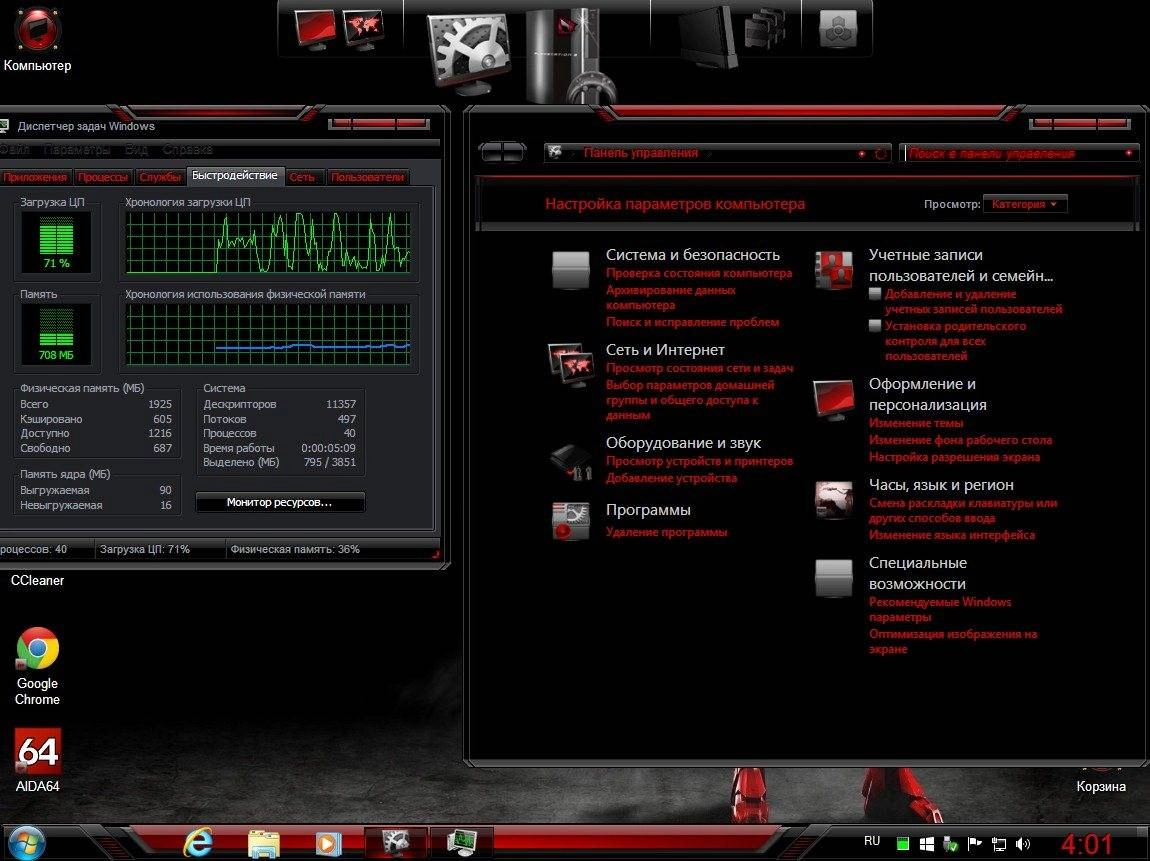Open the Корзина desktop icon
This screenshot has height=861, width=1150.
coord(1101,780)
